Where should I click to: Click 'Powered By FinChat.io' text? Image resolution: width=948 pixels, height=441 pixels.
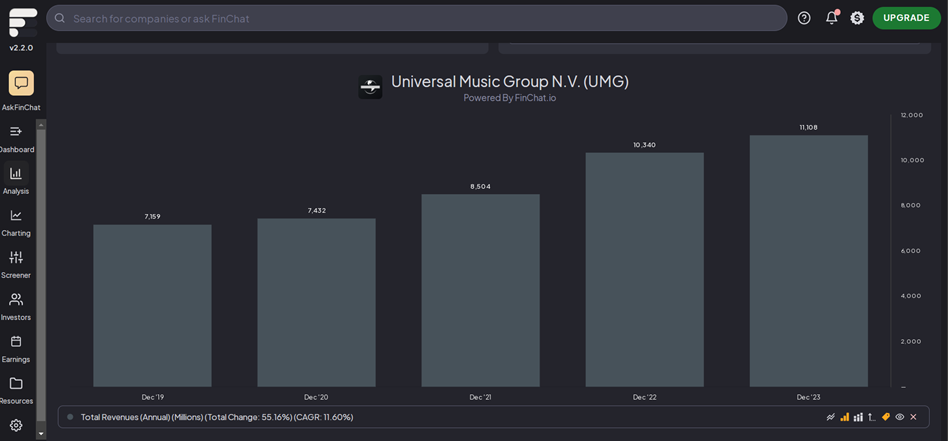(x=510, y=98)
